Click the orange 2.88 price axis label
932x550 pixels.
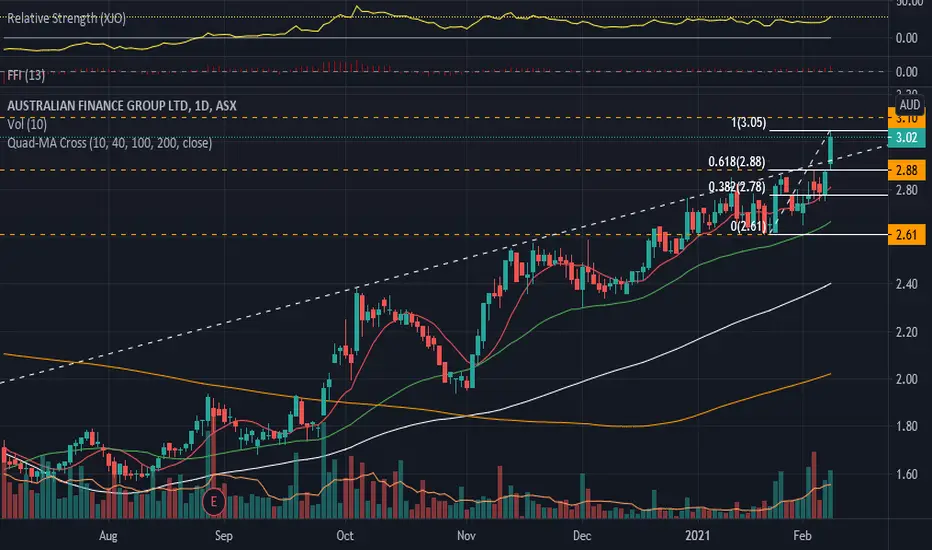click(906, 170)
